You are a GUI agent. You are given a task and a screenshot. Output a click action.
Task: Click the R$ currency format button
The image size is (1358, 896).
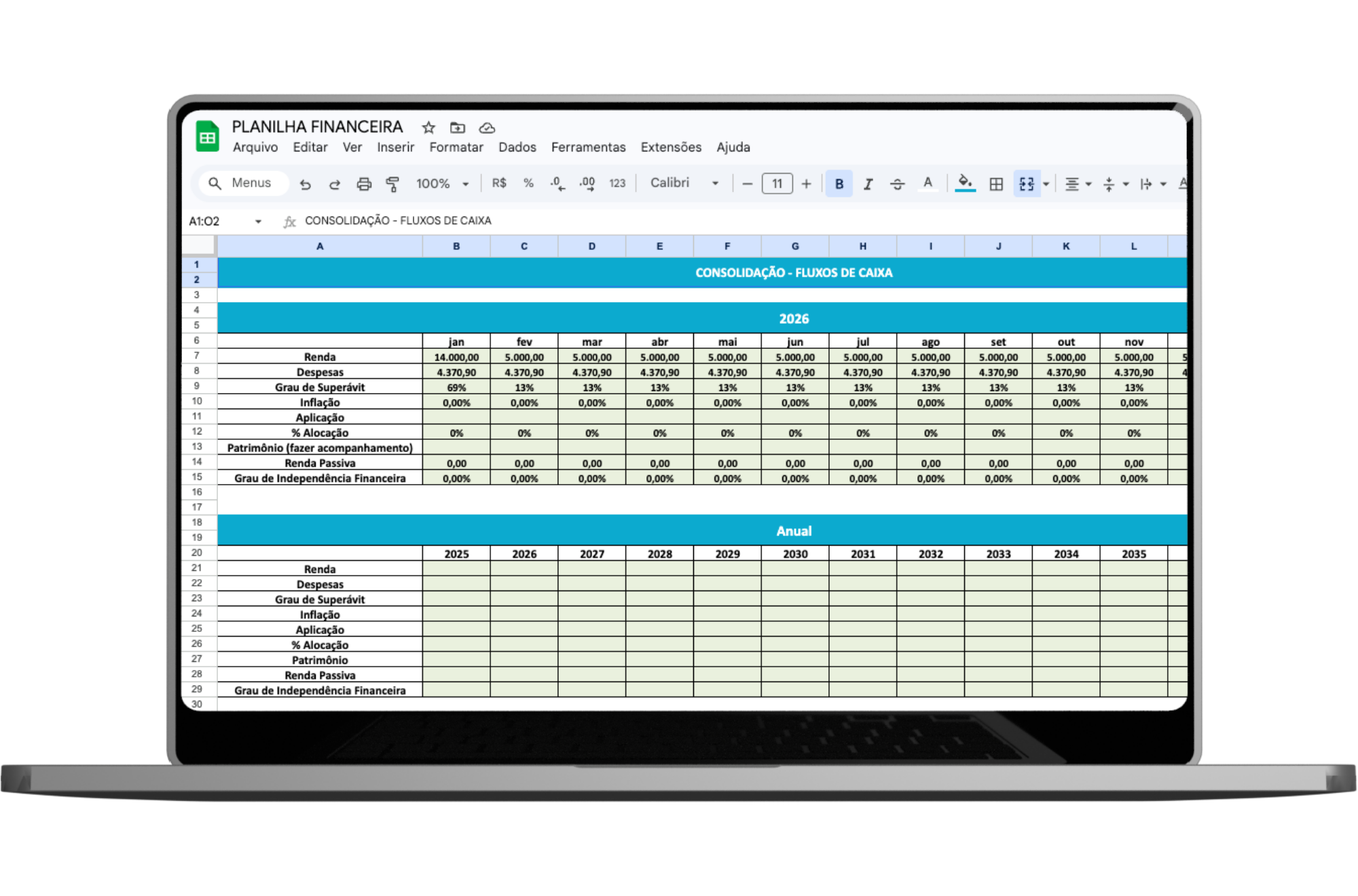tap(499, 183)
